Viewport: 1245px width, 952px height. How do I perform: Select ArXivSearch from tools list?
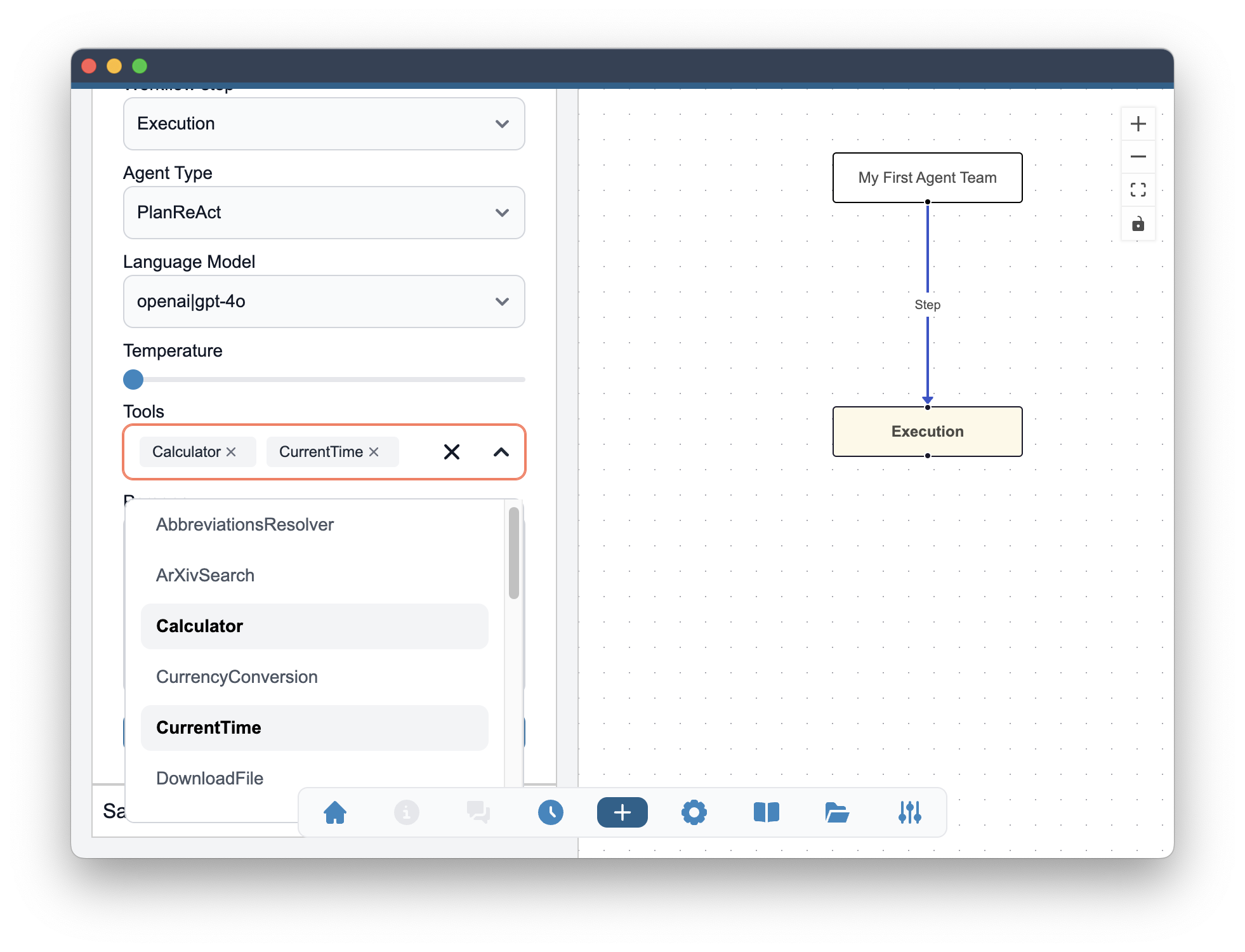[x=315, y=576]
